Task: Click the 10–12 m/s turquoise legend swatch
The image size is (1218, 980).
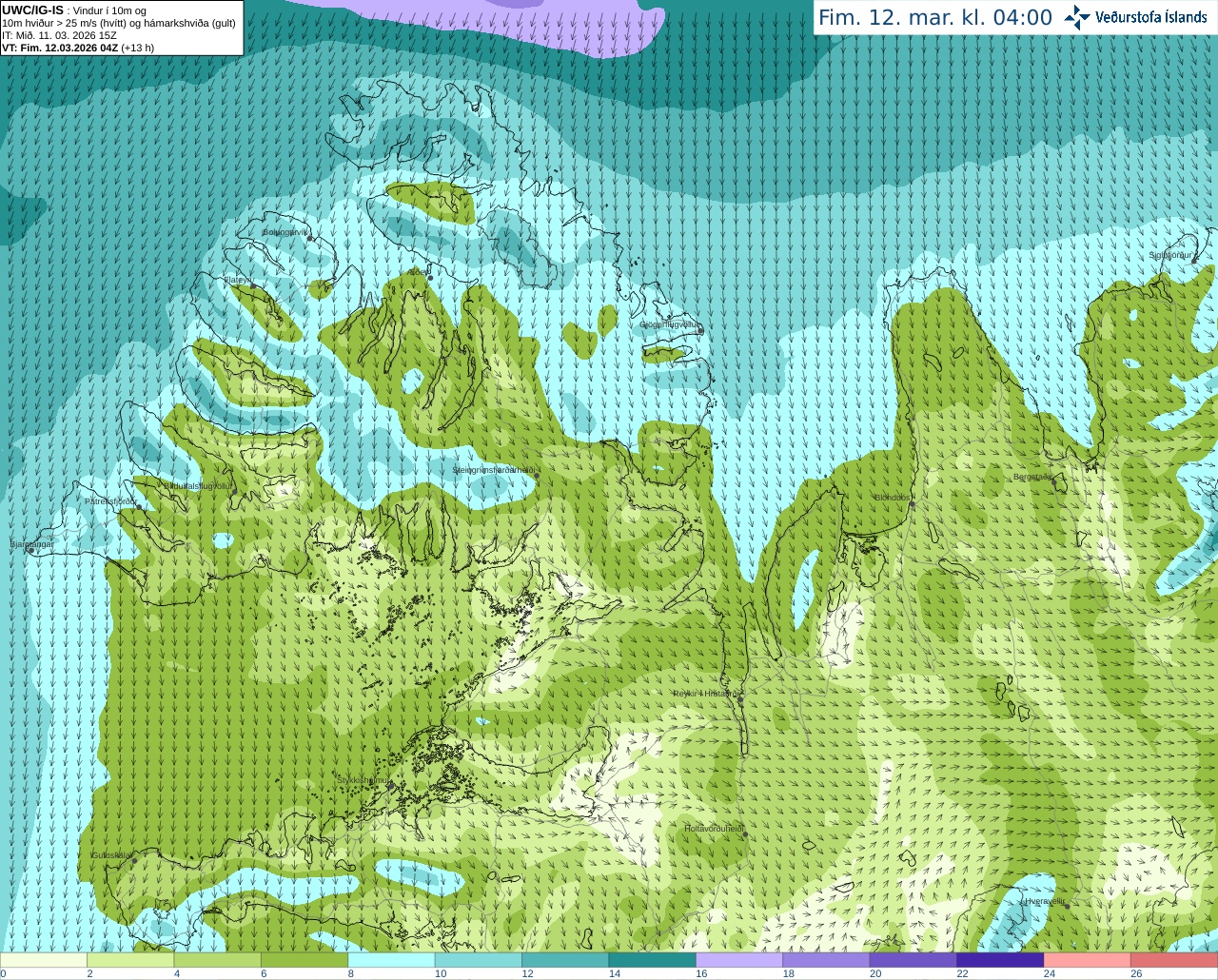Action: point(479,960)
